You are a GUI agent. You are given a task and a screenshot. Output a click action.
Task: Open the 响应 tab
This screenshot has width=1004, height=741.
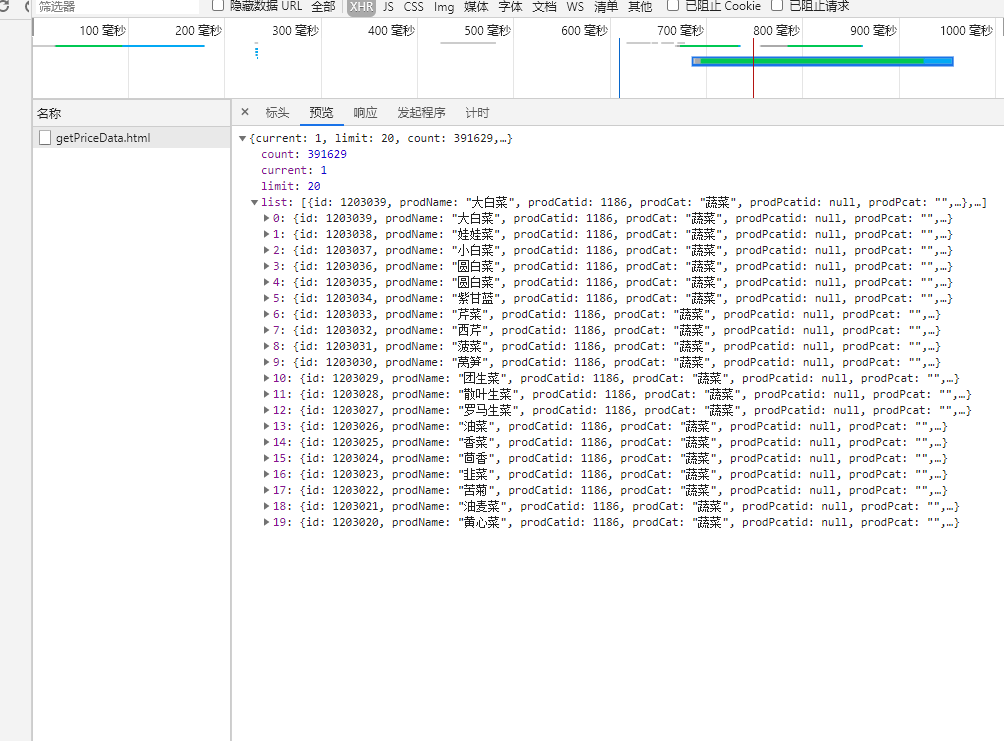(365, 113)
